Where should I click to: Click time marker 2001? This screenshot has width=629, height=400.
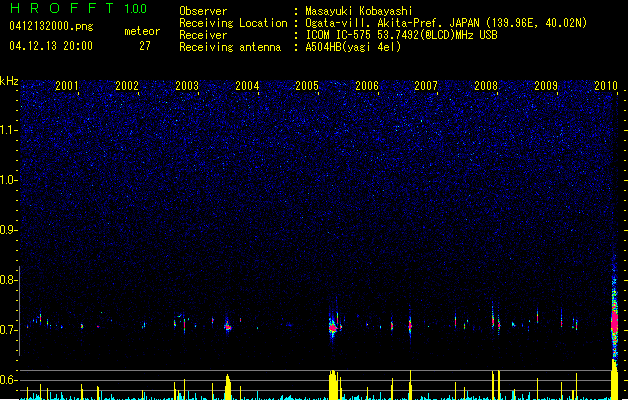pyautogui.click(x=67, y=86)
